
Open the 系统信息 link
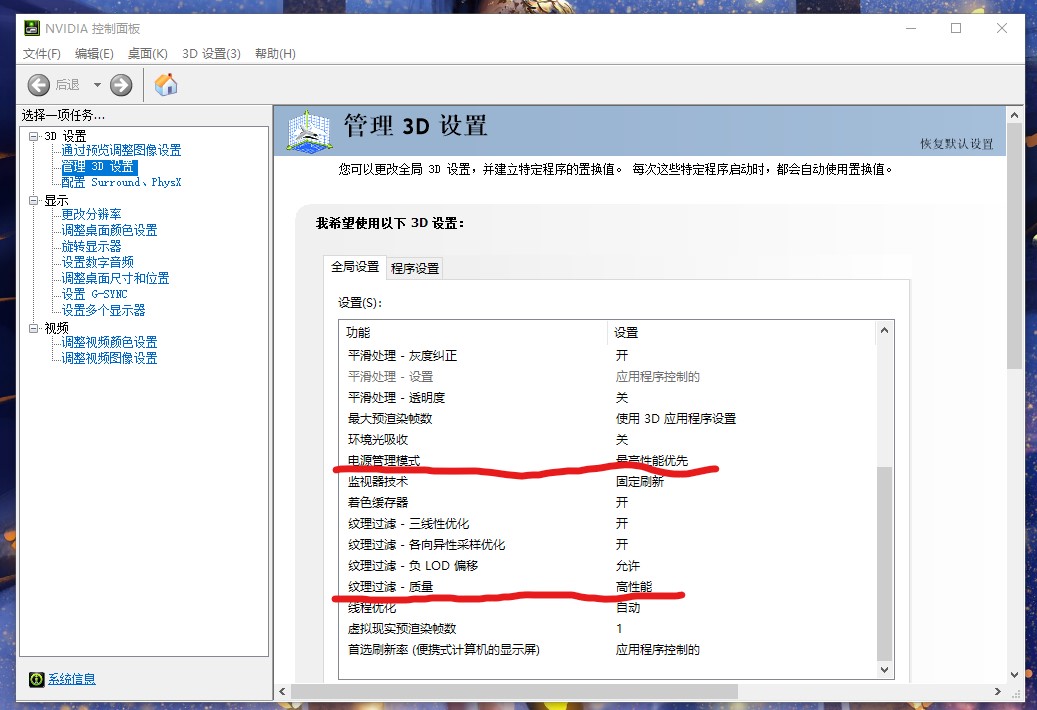[x=71, y=679]
